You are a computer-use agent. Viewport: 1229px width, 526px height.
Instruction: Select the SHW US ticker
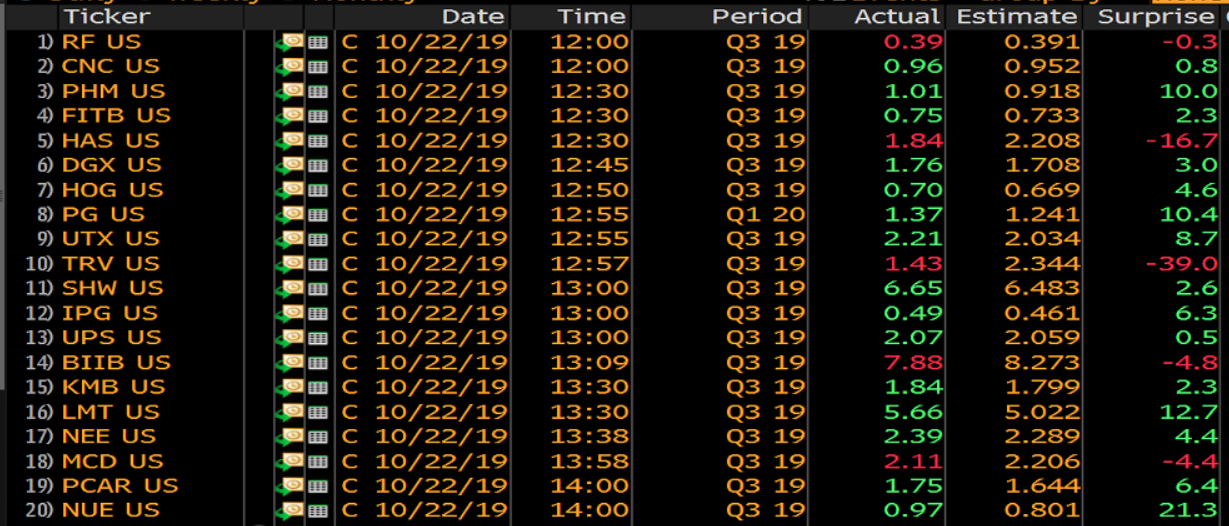pyautogui.click(x=112, y=288)
